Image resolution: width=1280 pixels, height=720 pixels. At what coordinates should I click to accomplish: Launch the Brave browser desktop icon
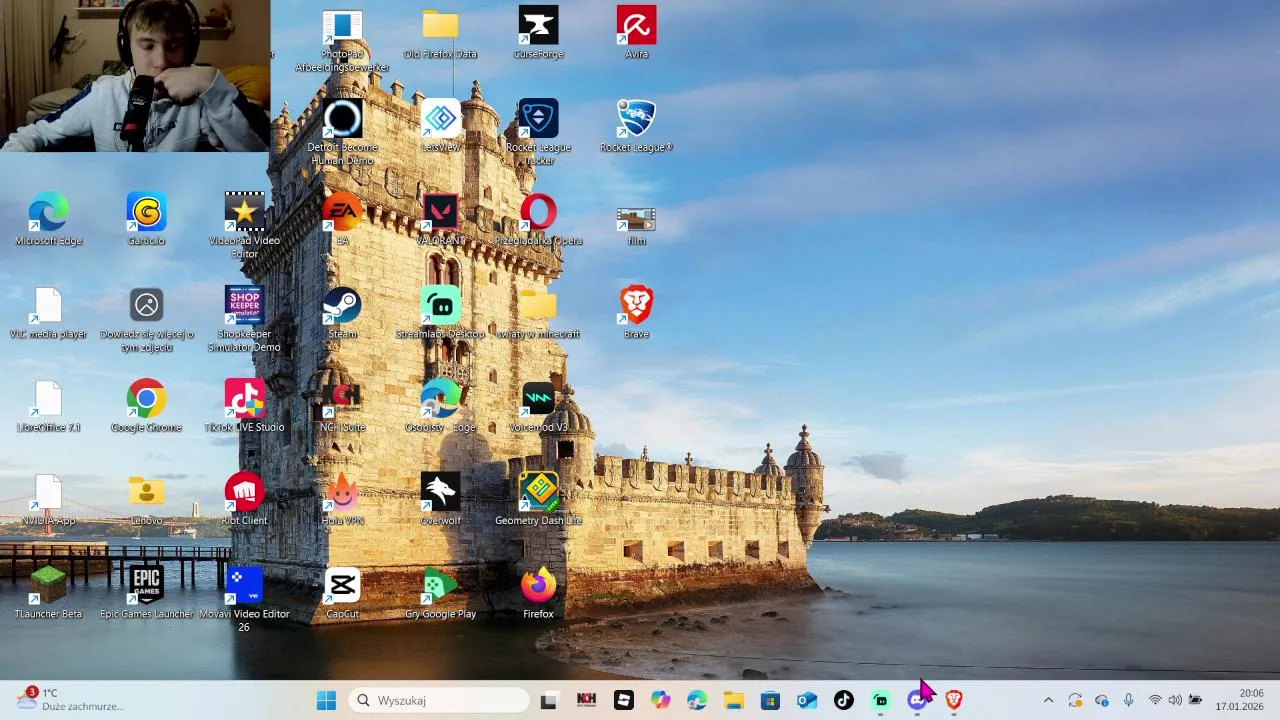636,313
